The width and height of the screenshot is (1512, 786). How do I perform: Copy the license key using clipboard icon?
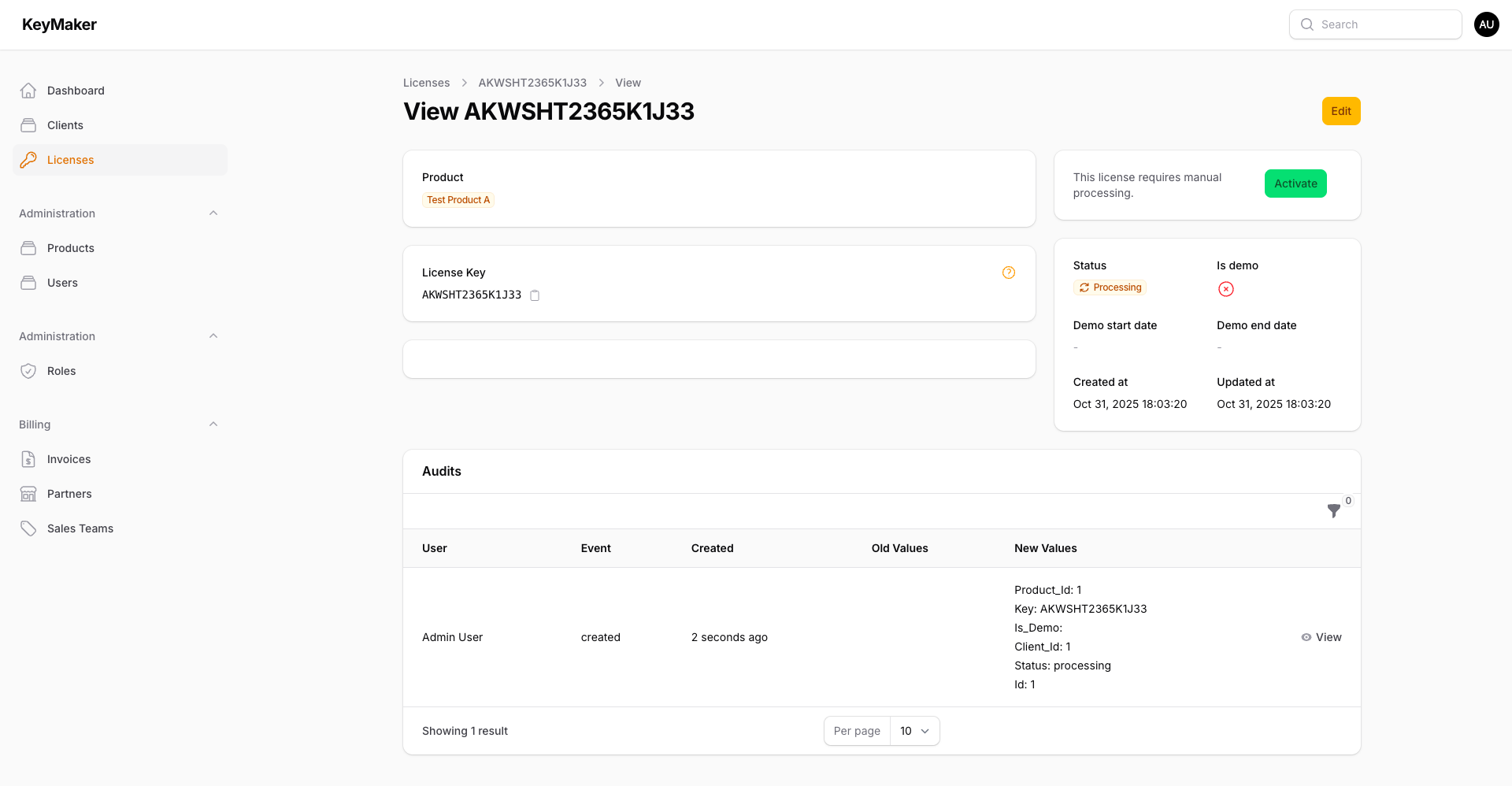(x=535, y=295)
